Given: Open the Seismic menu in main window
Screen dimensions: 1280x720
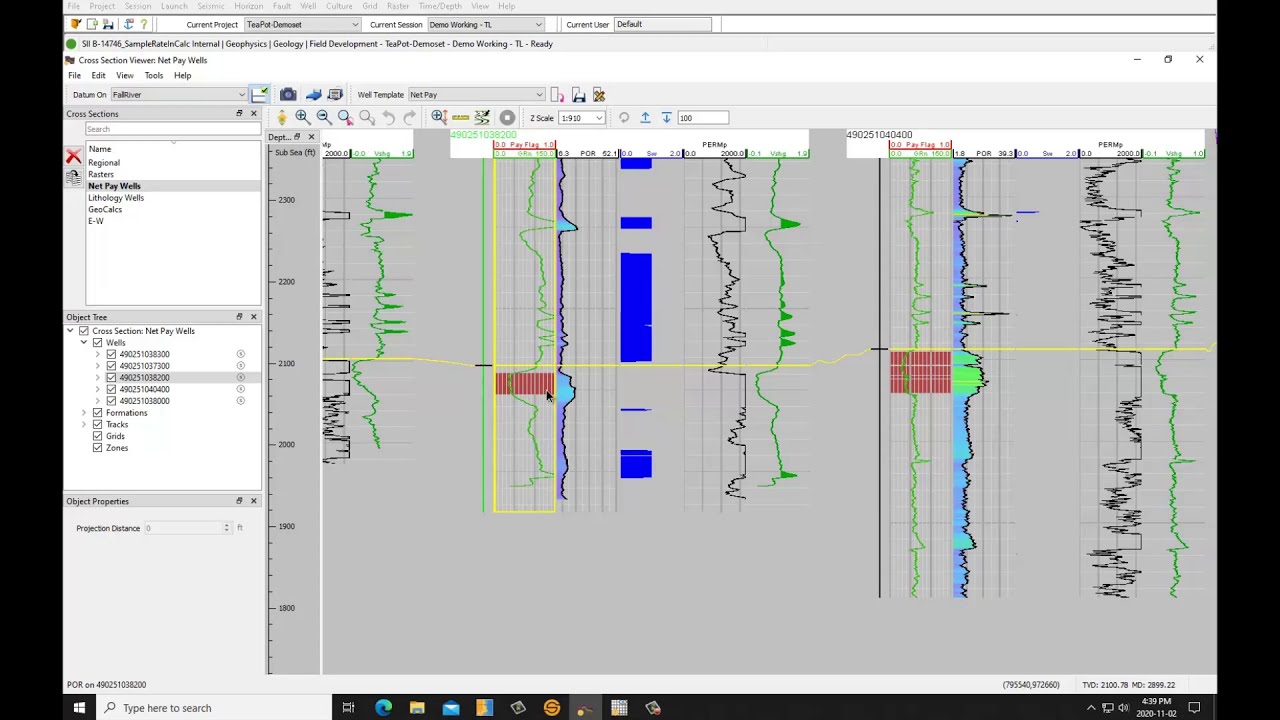Looking at the screenshot, I should pos(211,6).
